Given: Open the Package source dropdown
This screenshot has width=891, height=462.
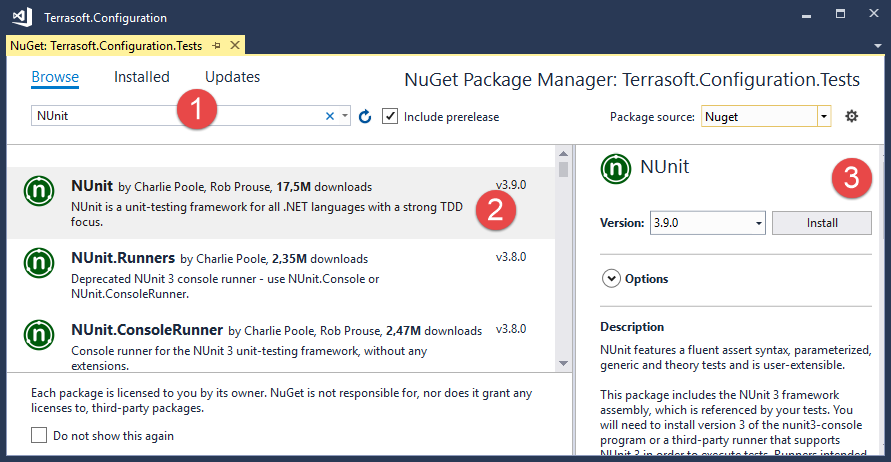Looking at the screenshot, I should [x=824, y=117].
